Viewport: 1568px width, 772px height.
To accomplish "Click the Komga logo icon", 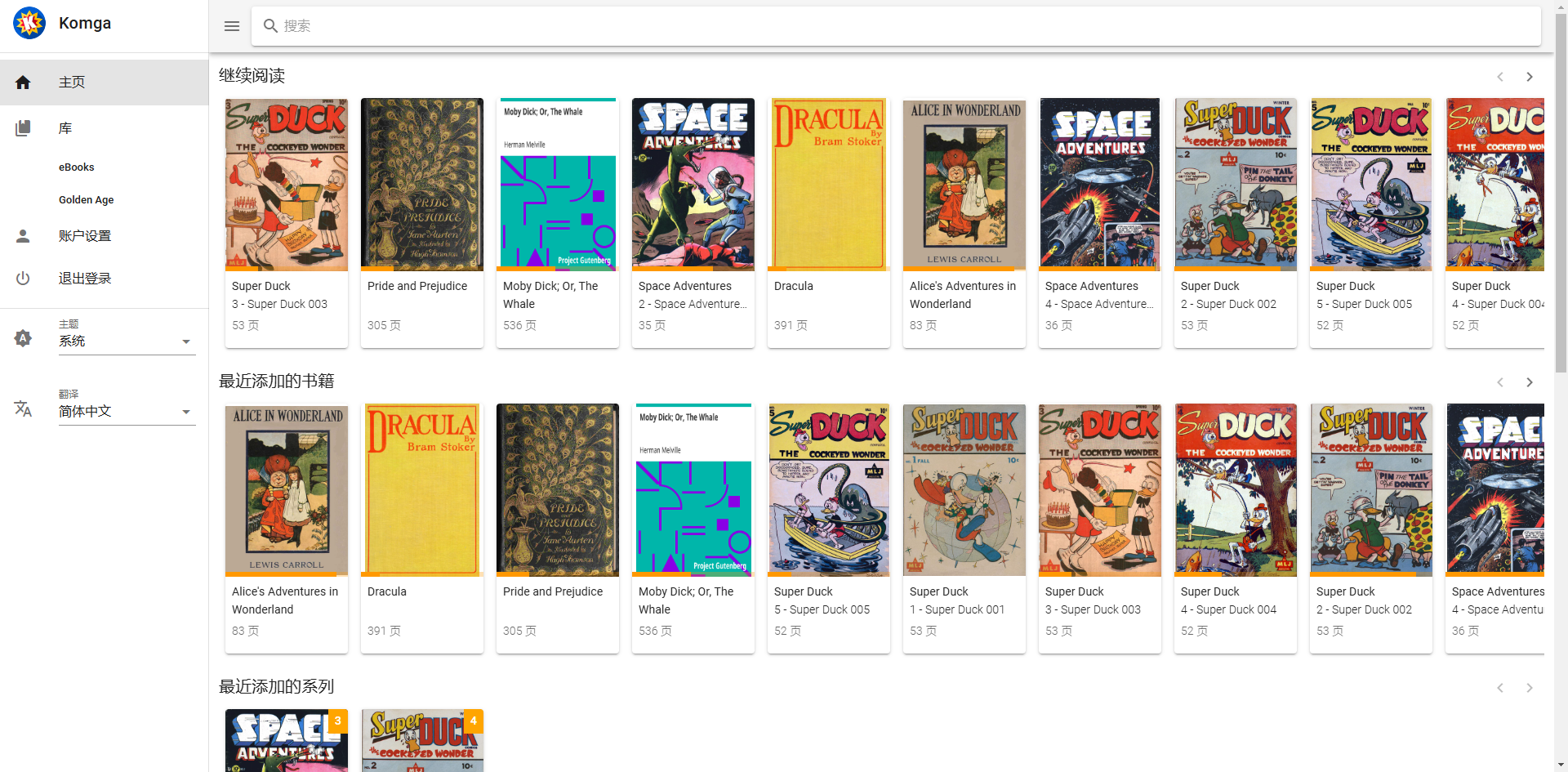I will pos(29,23).
